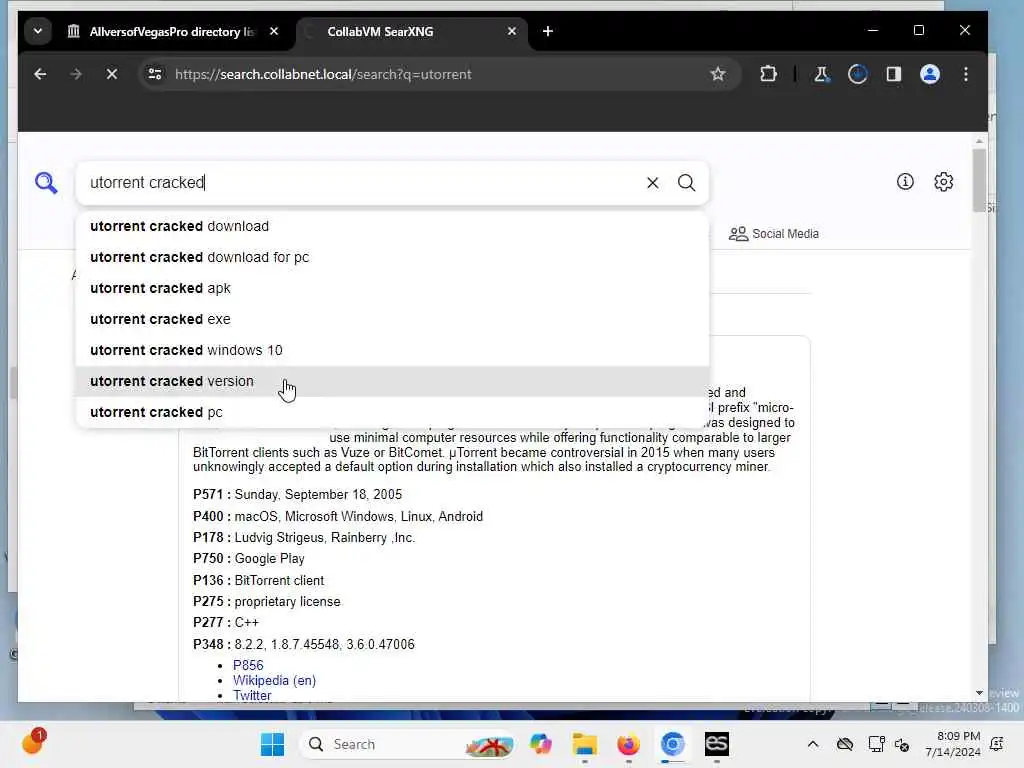1024x768 pixels.
Task: Click the scrollbar up arrow
Action: click(x=979, y=140)
